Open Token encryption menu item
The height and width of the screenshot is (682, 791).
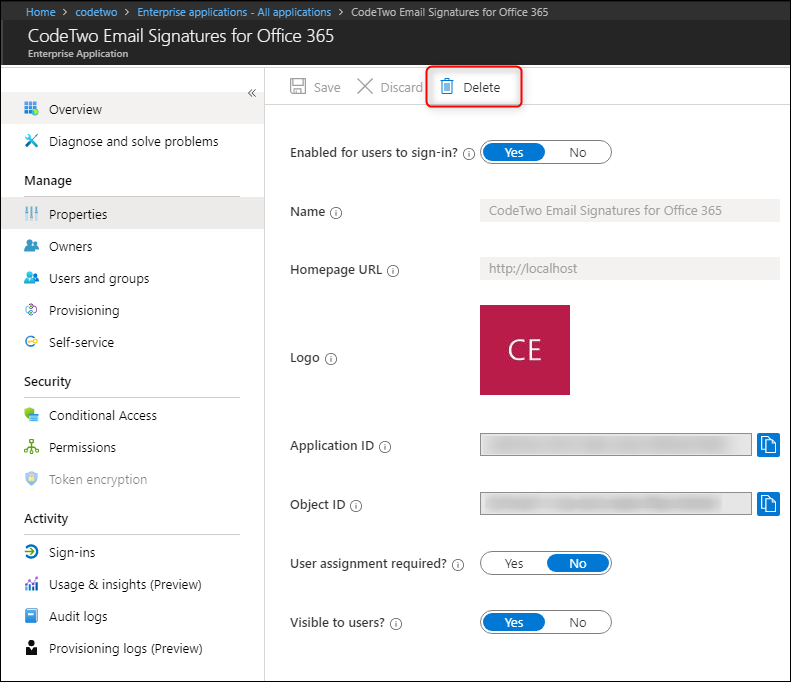click(x=133, y=479)
